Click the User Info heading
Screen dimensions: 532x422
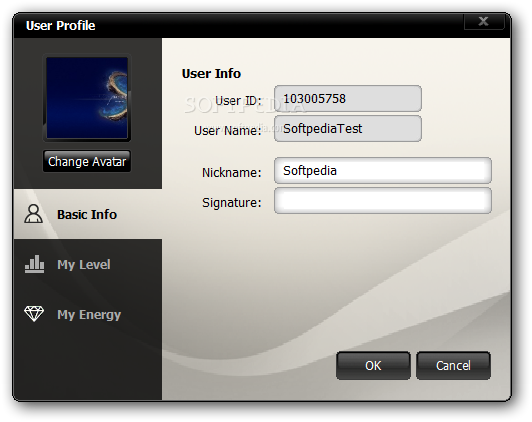(211, 73)
